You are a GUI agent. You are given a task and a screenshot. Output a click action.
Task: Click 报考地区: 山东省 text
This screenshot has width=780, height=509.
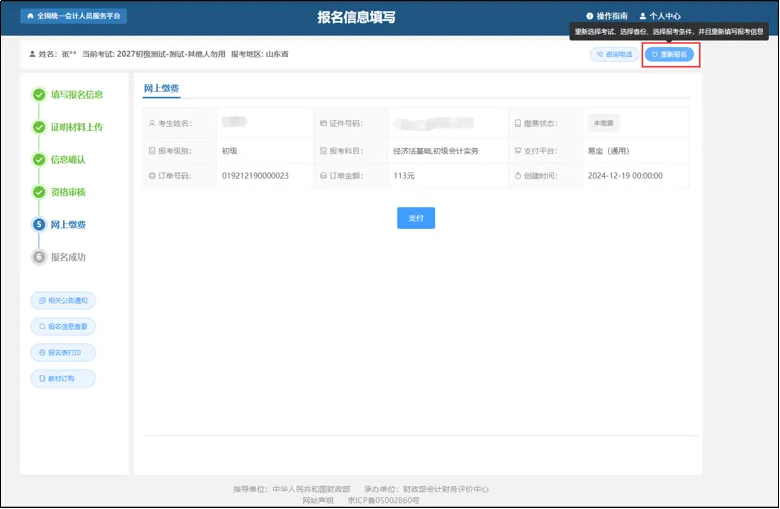tap(260, 54)
